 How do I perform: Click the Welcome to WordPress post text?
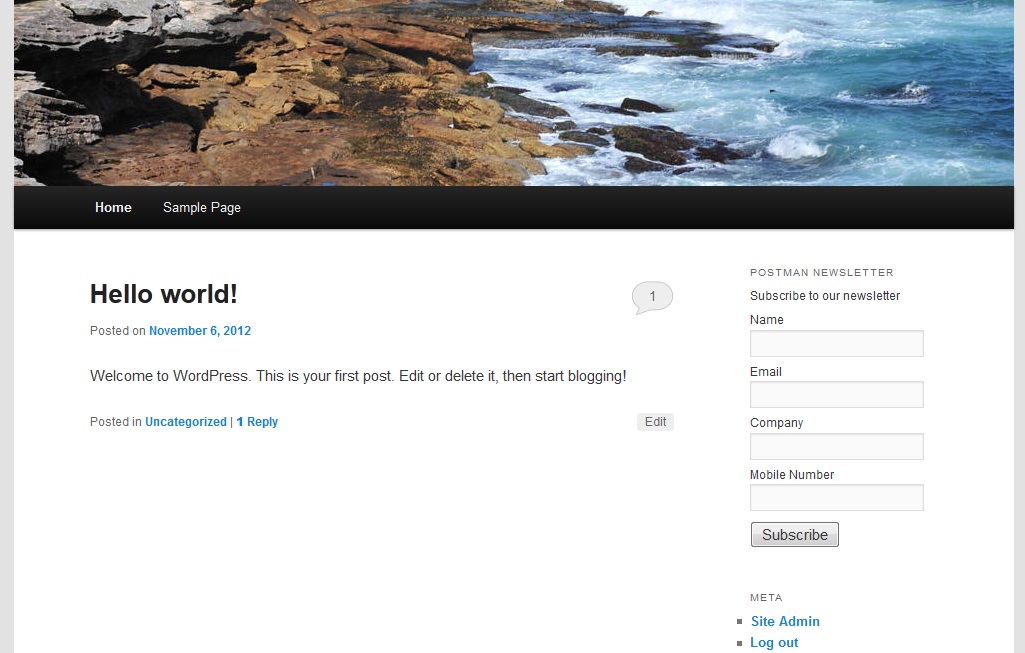[358, 377]
